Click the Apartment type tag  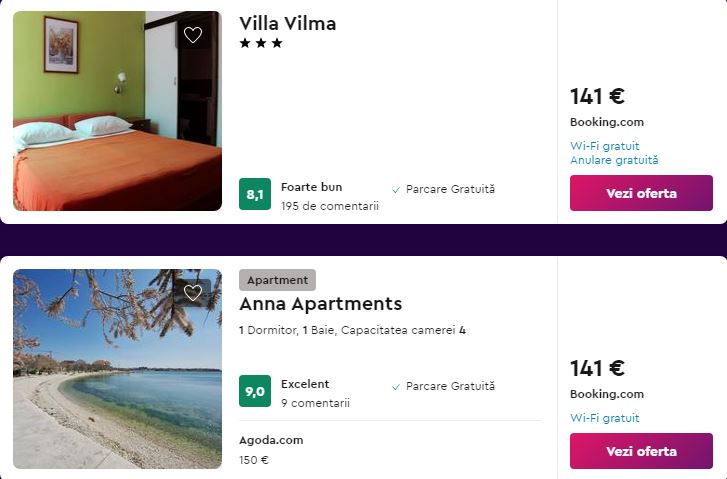click(277, 280)
